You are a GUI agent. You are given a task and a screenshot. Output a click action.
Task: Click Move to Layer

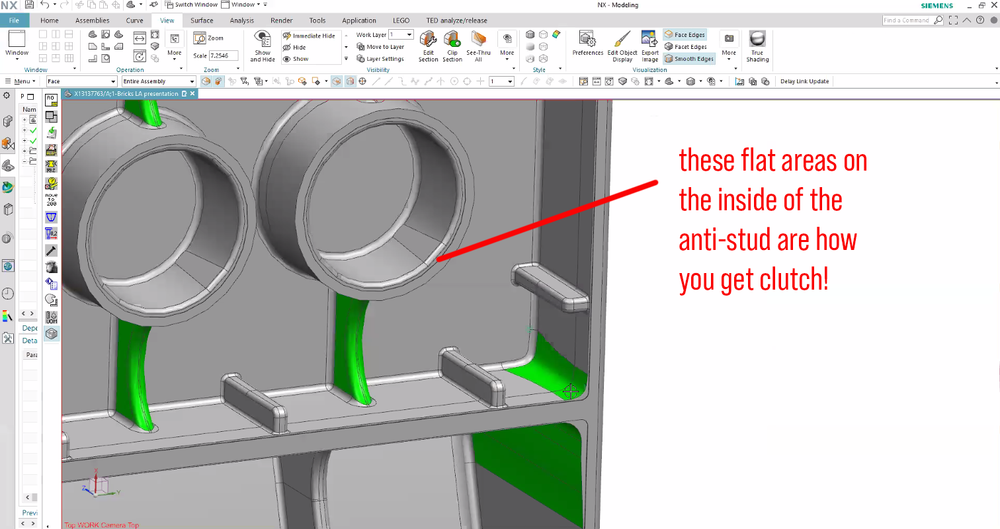381,47
